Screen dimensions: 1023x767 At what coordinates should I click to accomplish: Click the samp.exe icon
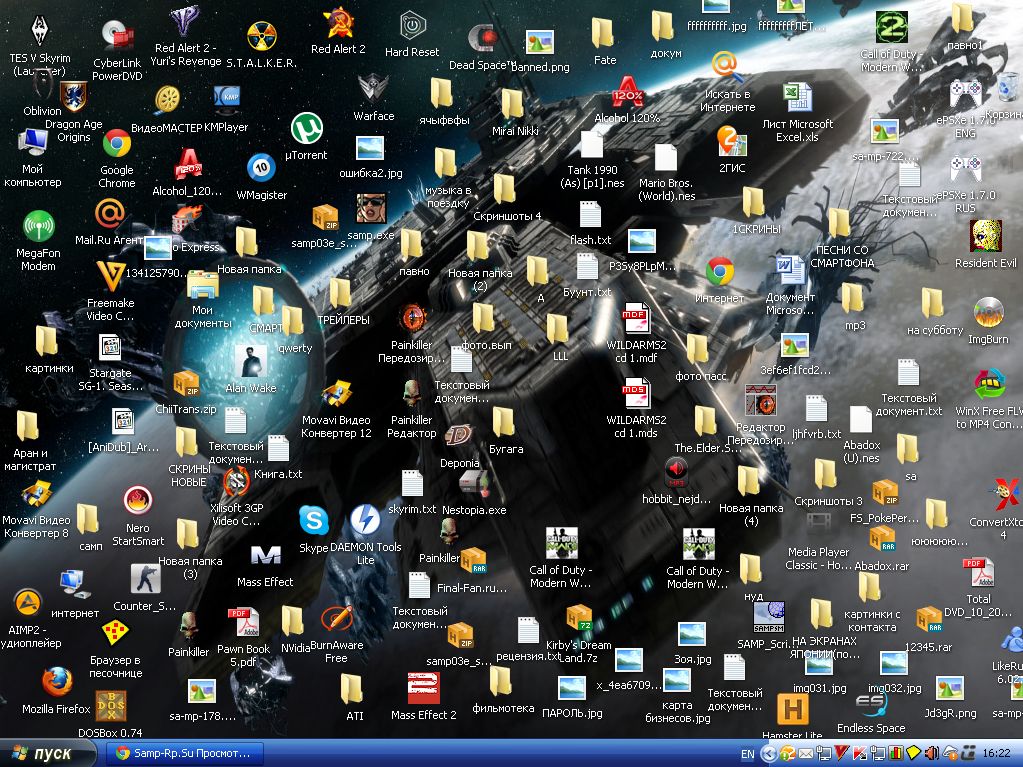371,209
